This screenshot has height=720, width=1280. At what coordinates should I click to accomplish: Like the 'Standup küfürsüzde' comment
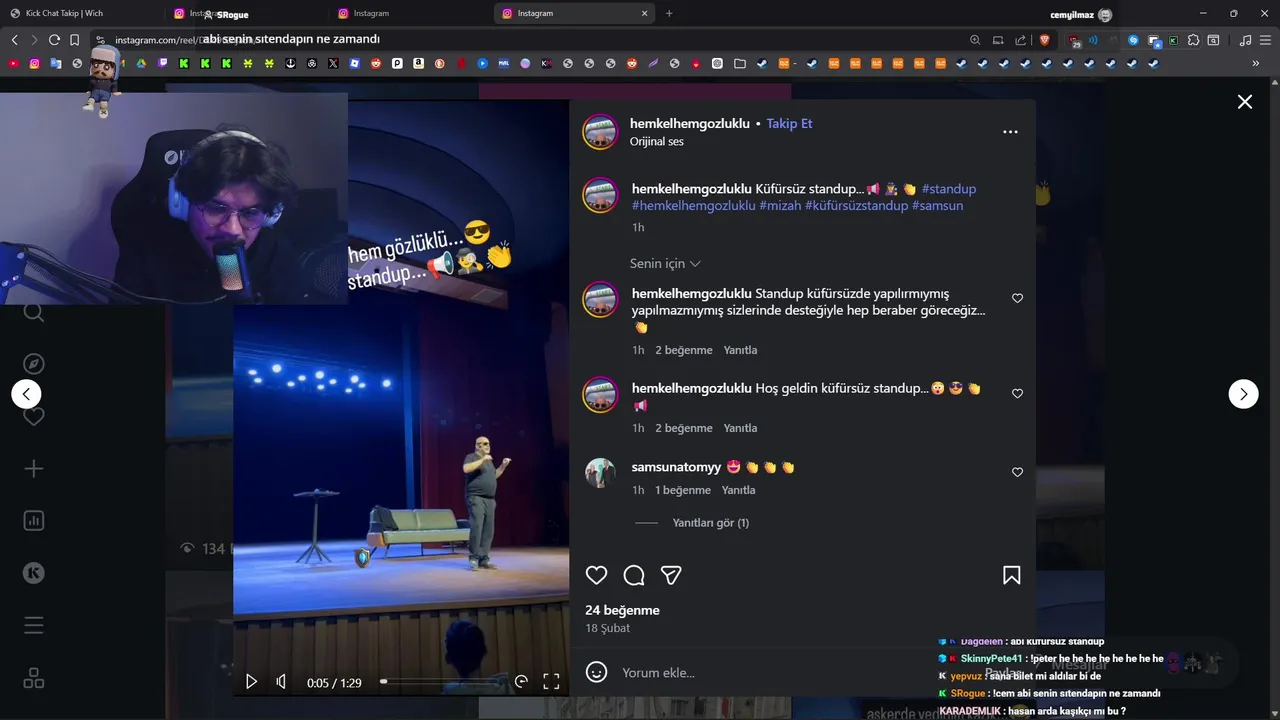point(1017,298)
